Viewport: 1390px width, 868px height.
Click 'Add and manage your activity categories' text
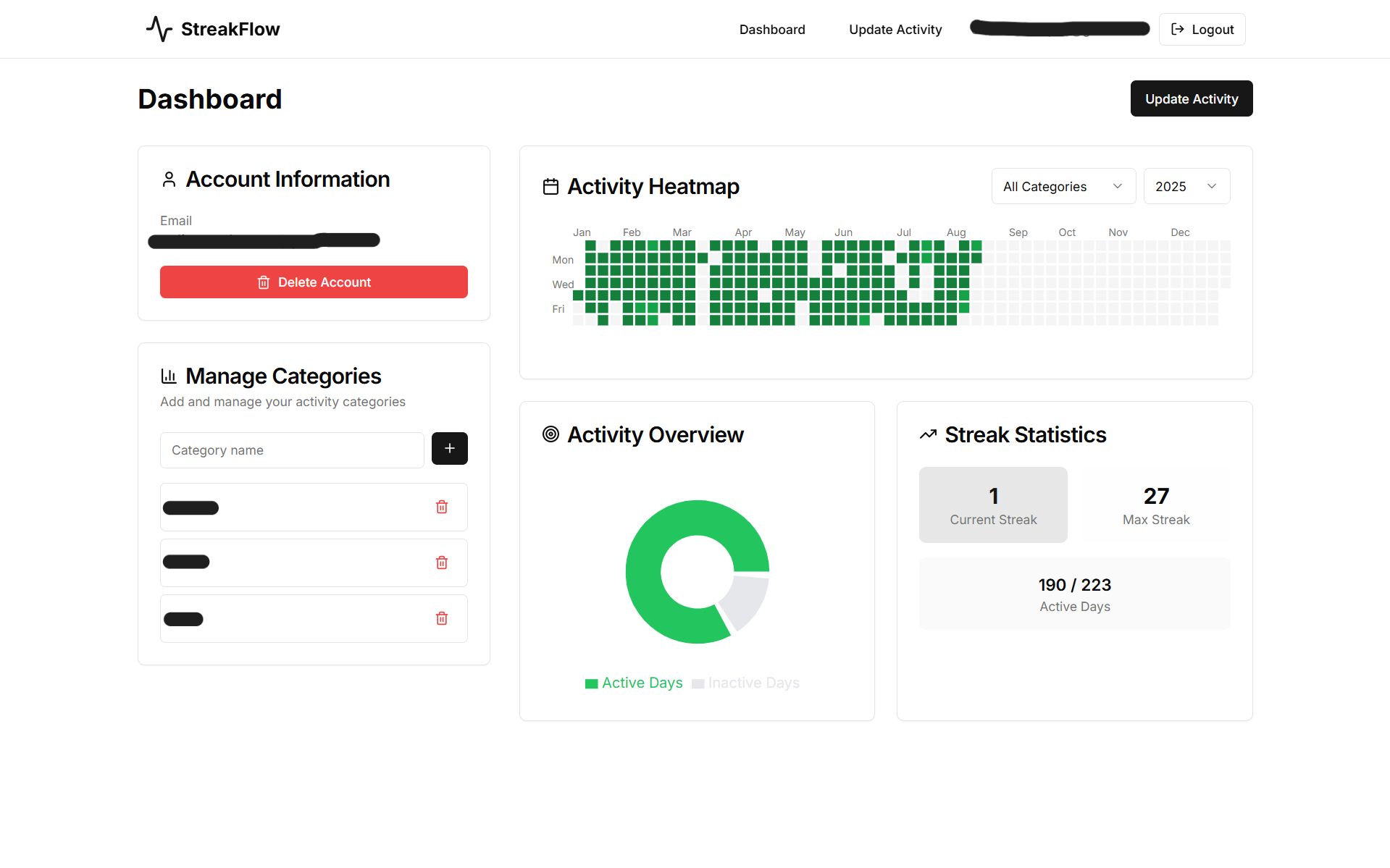[282, 402]
